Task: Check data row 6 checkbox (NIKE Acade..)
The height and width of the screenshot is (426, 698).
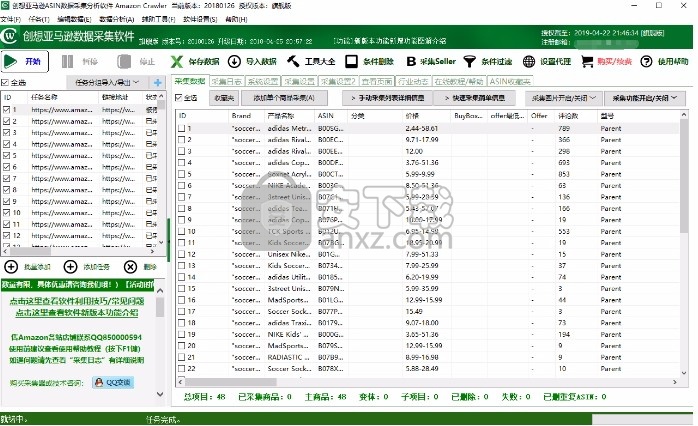Action: click(182, 186)
